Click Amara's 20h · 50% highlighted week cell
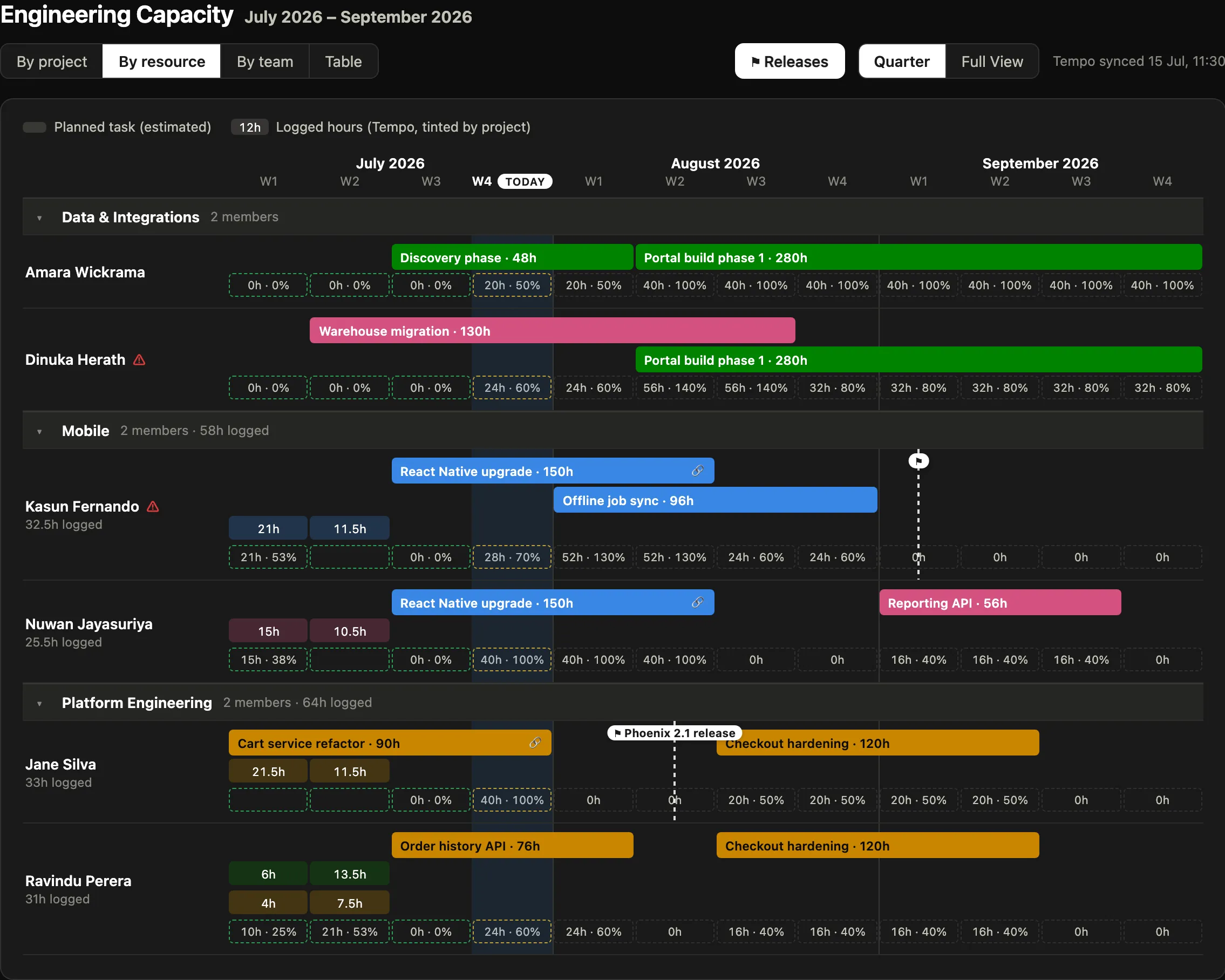 pyautogui.click(x=512, y=285)
